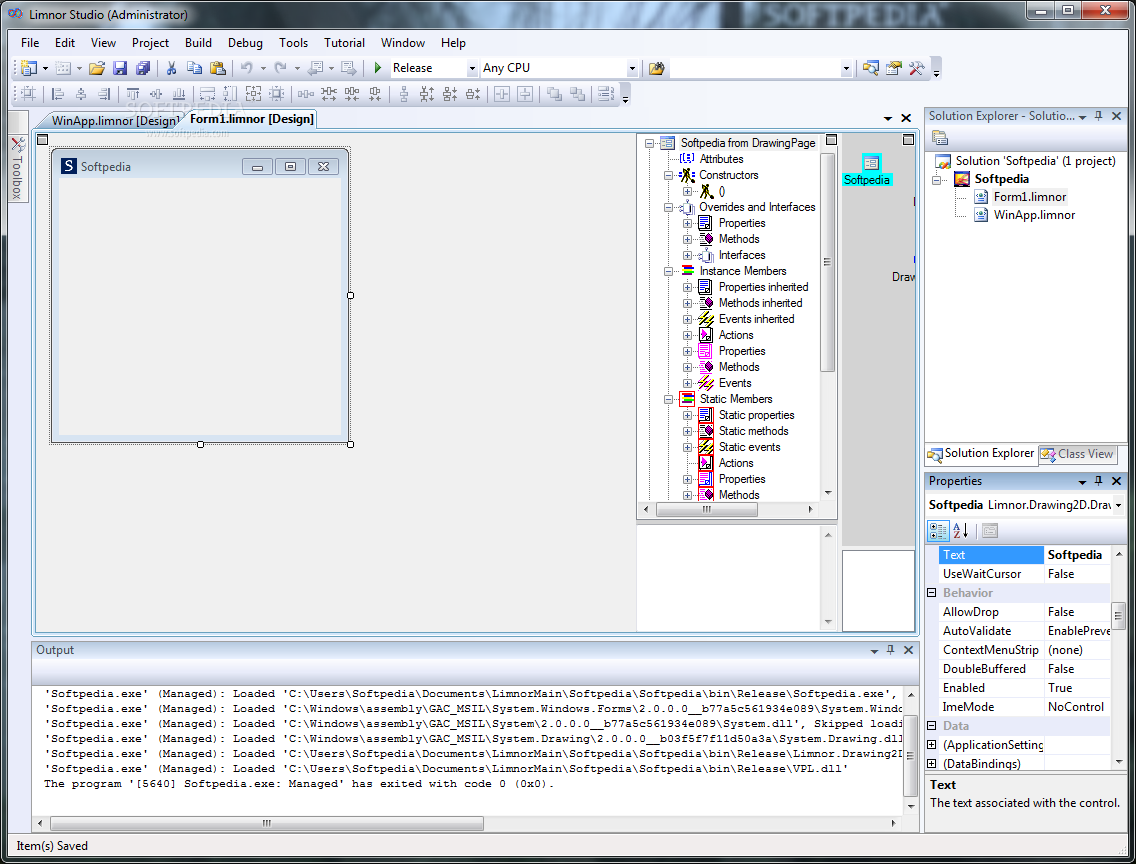Open the Toolbox side panel tab
The height and width of the screenshot is (864, 1136).
(17, 168)
